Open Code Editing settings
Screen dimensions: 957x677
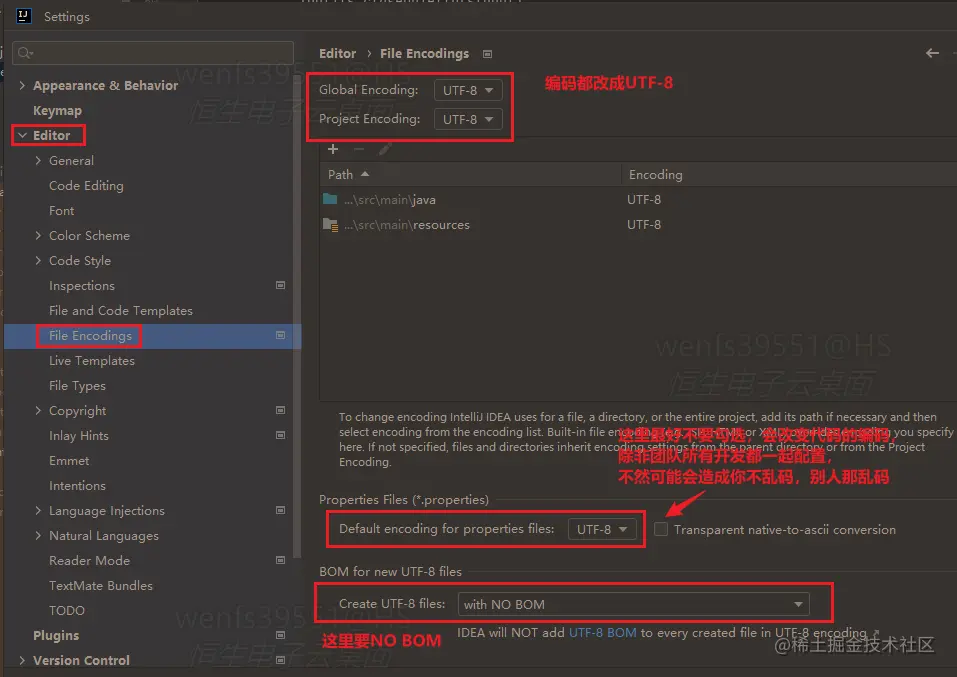[86, 186]
